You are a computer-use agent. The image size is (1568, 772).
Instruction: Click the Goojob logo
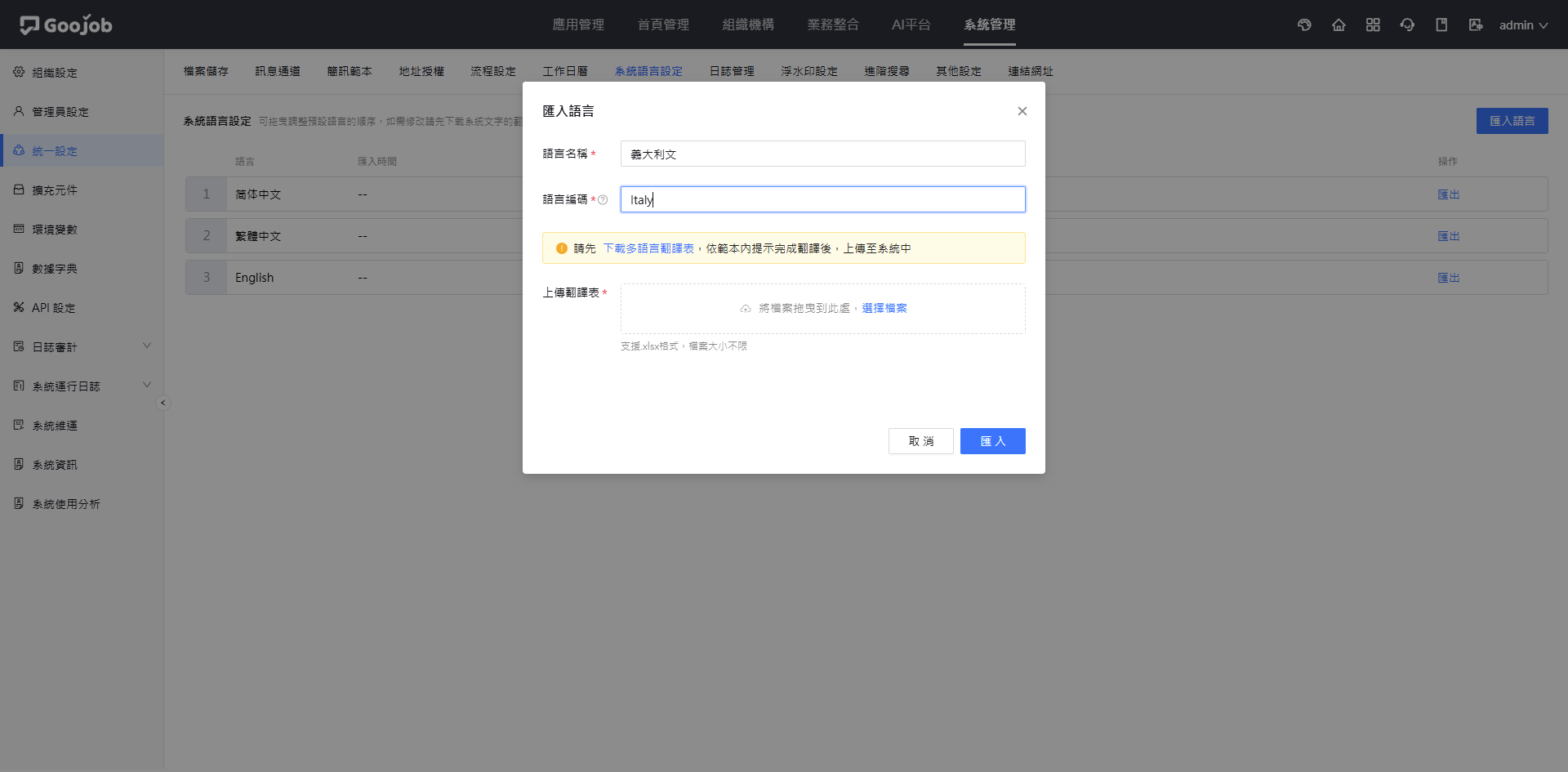click(x=66, y=25)
